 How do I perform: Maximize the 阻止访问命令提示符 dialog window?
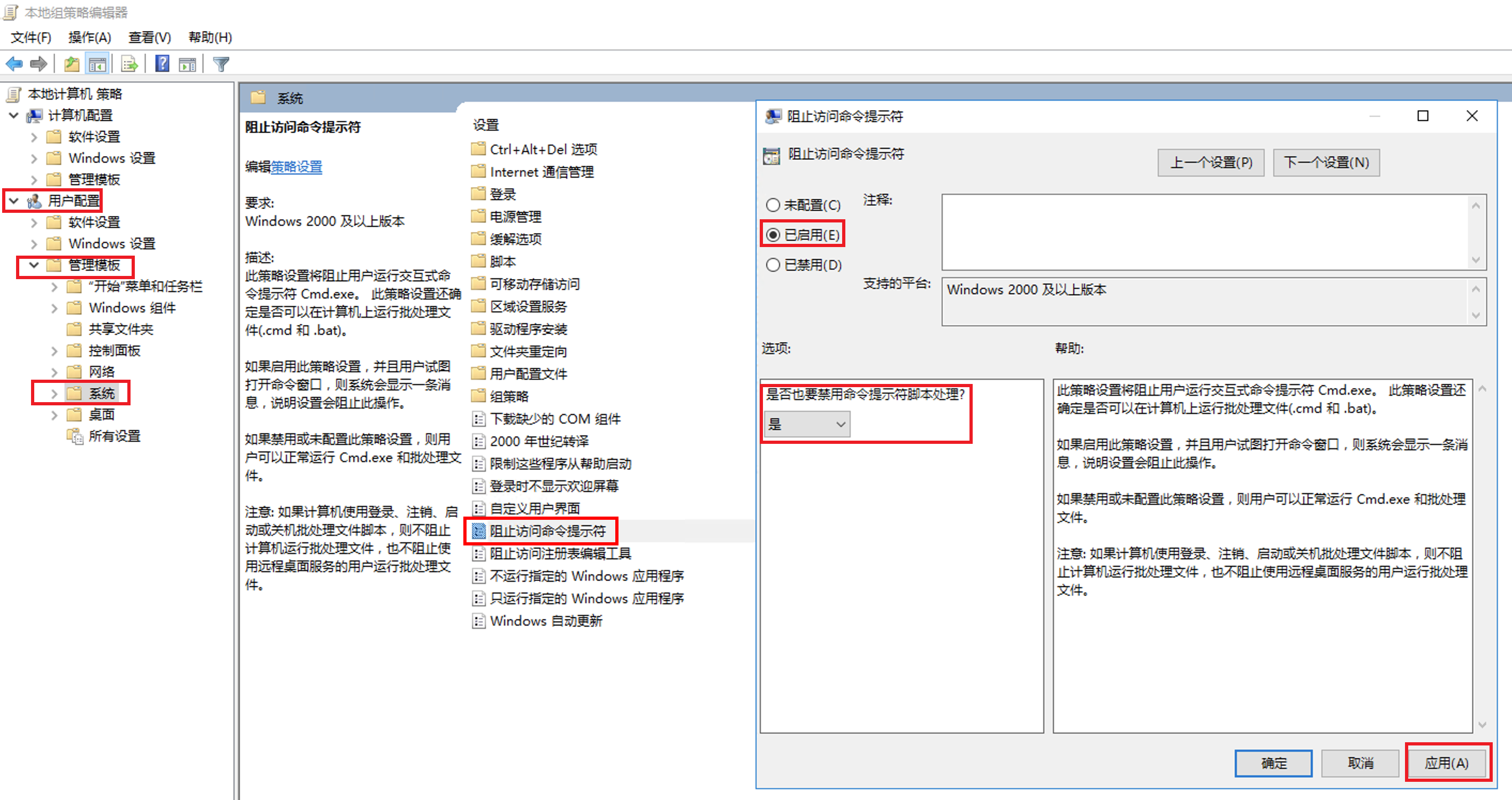(1423, 116)
